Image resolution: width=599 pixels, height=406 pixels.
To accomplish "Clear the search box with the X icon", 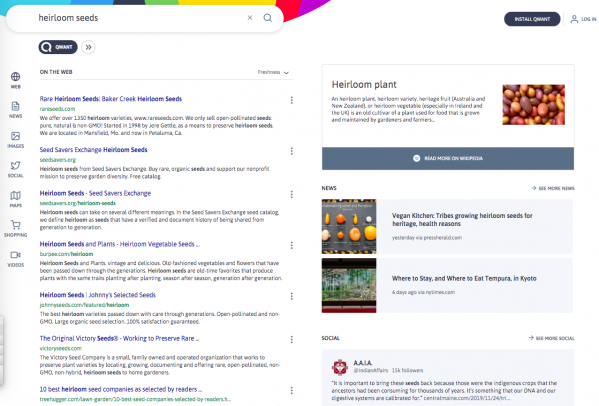I will [x=250, y=18].
